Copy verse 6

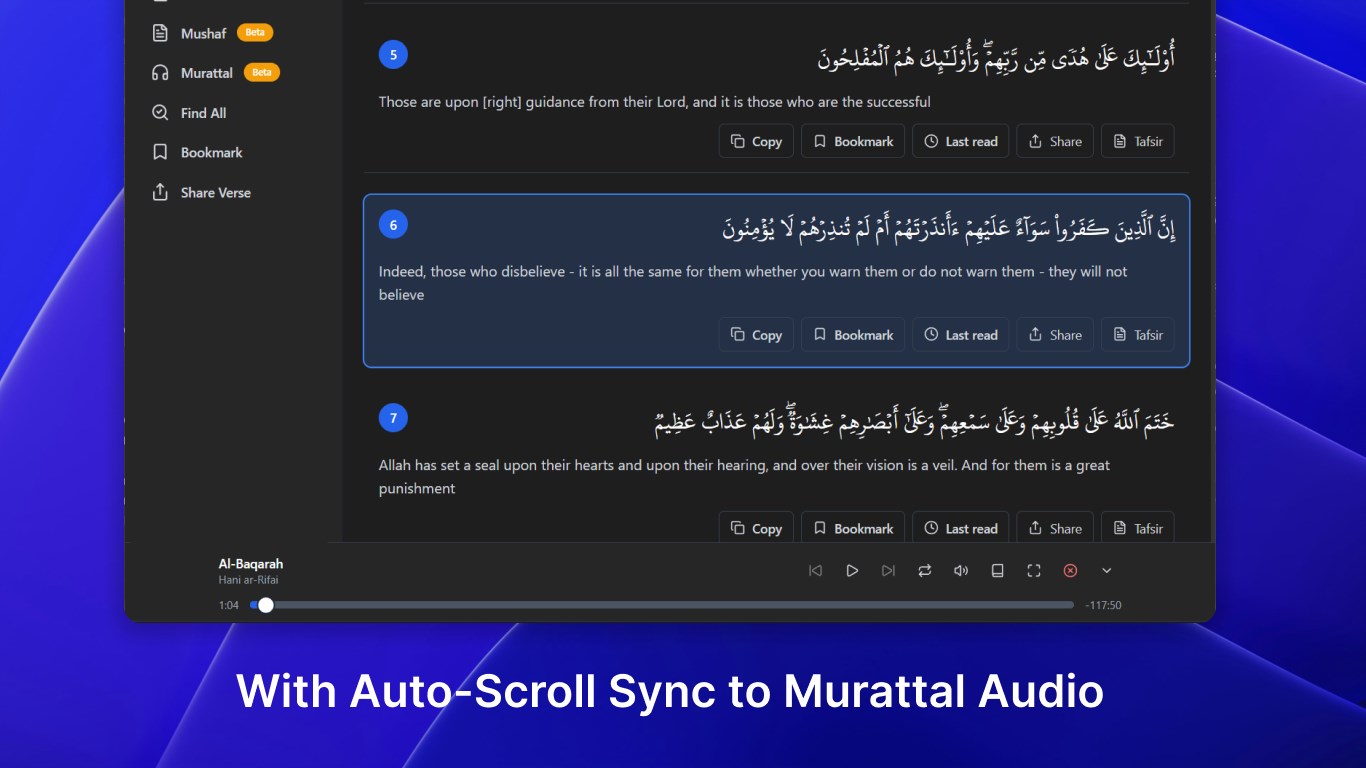coord(756,335)
